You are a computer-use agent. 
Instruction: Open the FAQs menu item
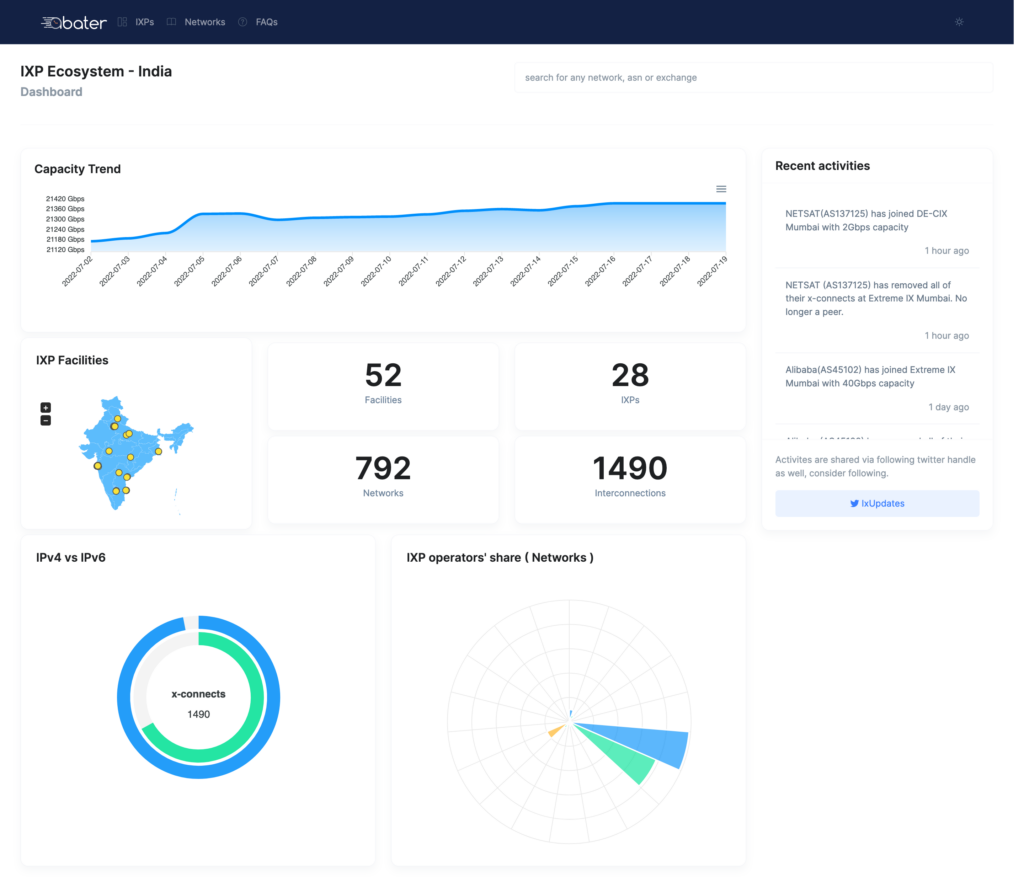click(x=266, y=22)
